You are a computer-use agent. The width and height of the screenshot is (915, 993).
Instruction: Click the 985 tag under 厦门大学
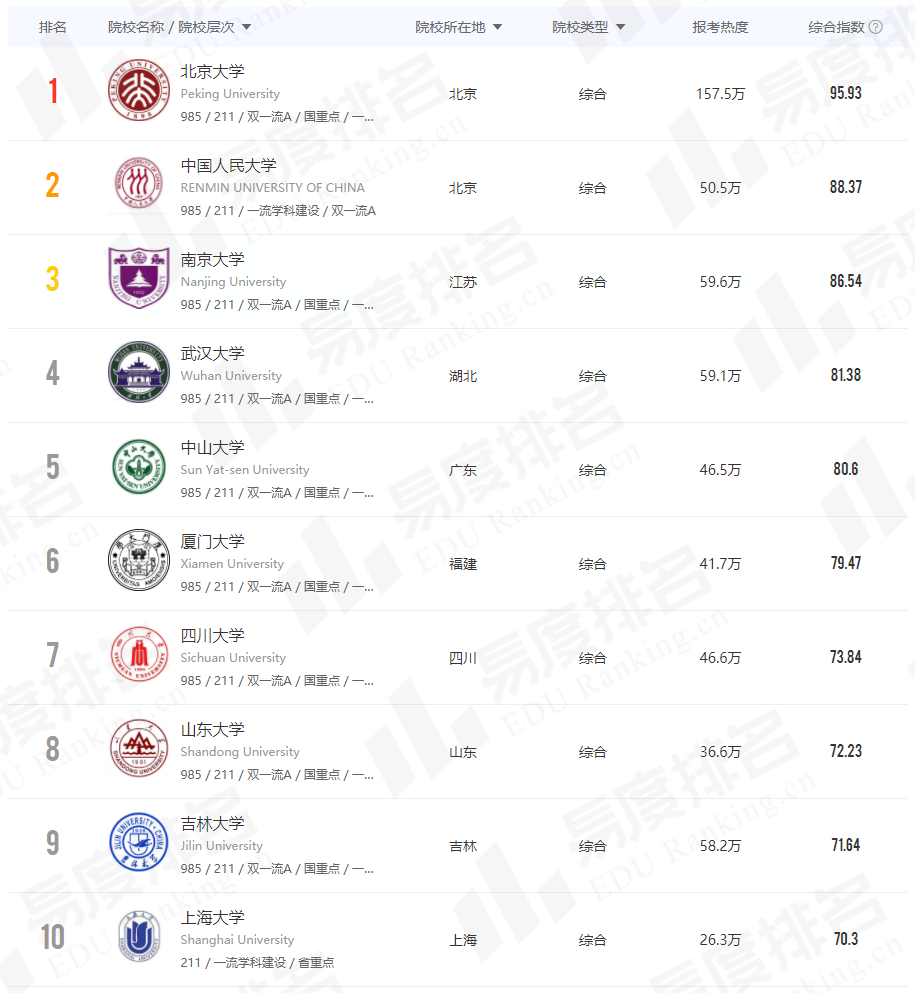(x=190, y=587)
